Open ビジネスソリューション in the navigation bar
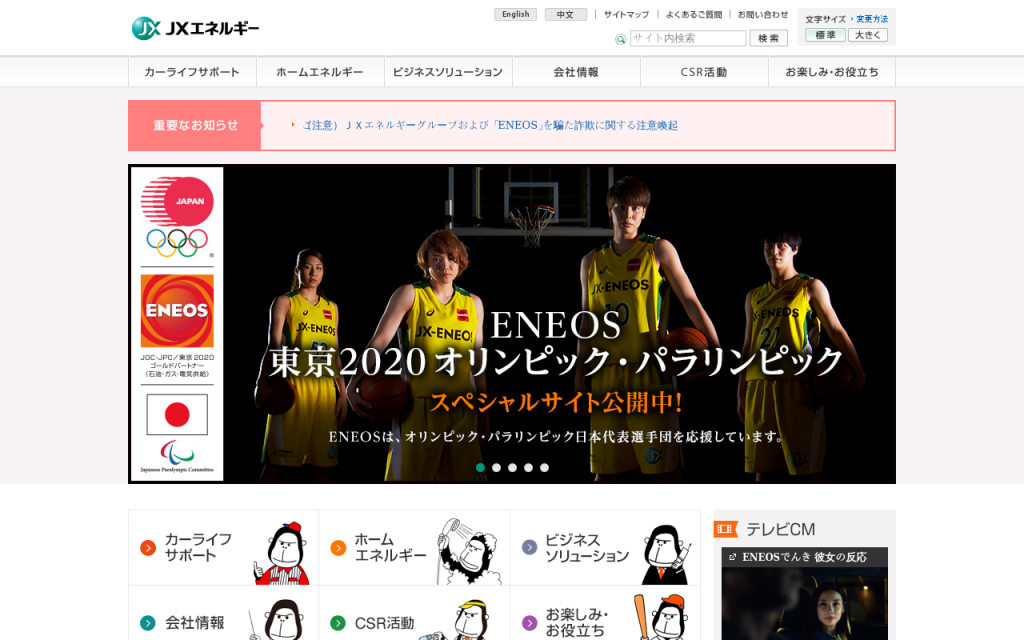 pos(448,72)
